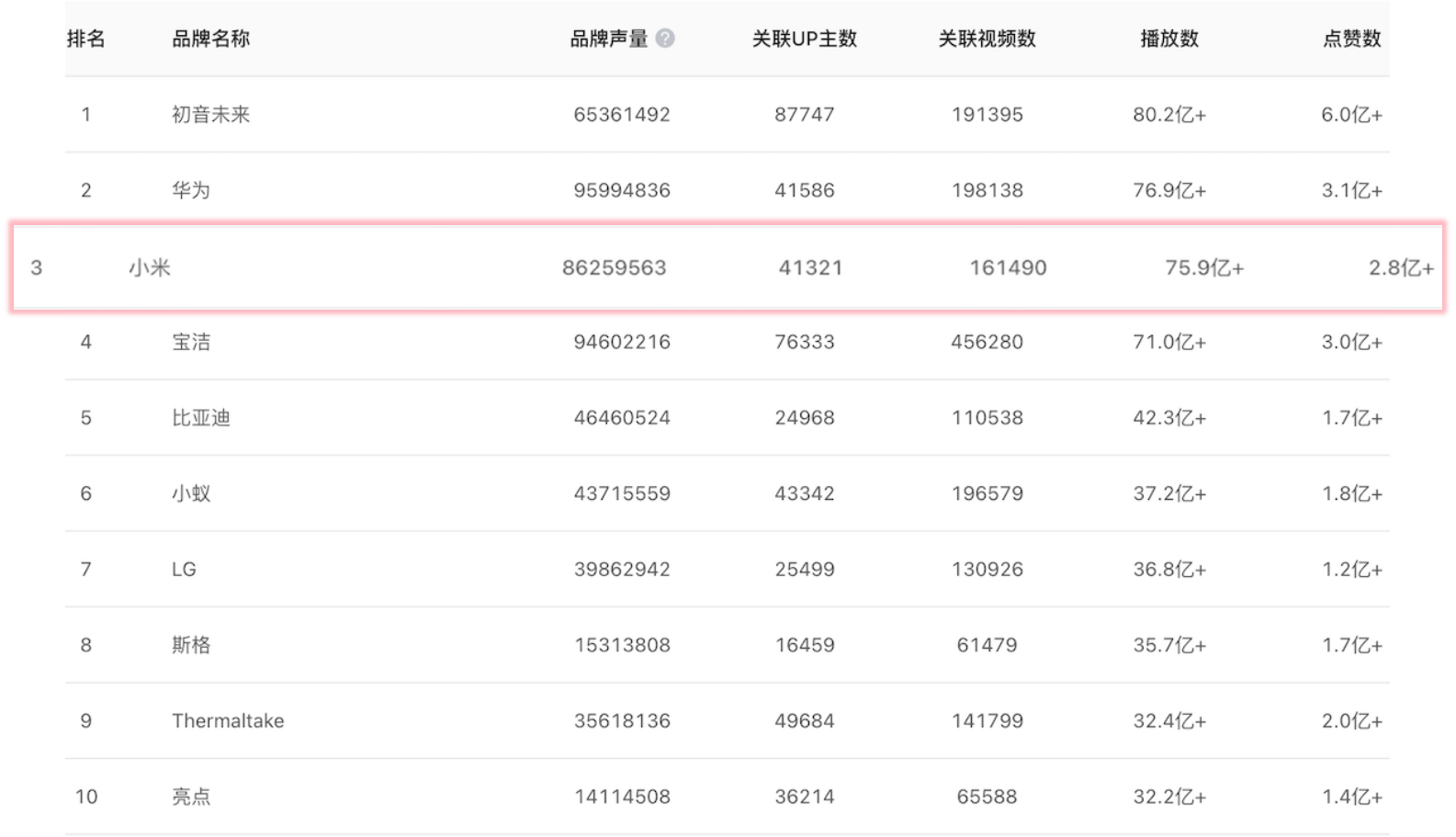Click video count 65588

[988, 797]
